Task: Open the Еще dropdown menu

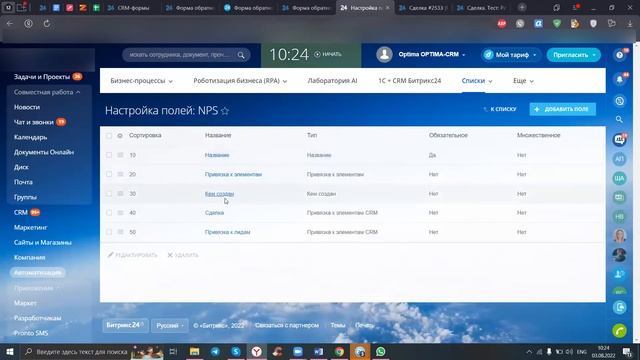Action: coord(523,81)
